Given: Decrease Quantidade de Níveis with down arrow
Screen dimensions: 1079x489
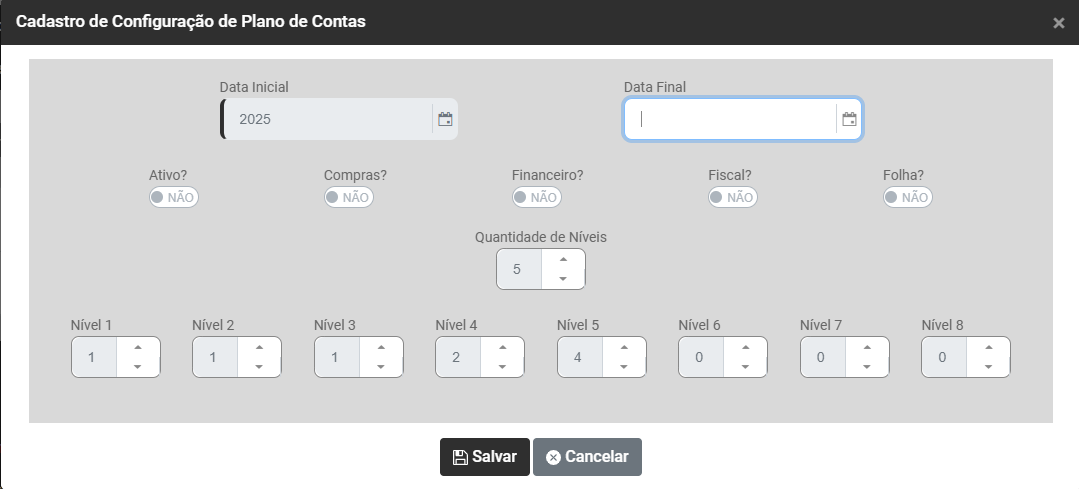Looking at the screenshot, I should (563, 278).
